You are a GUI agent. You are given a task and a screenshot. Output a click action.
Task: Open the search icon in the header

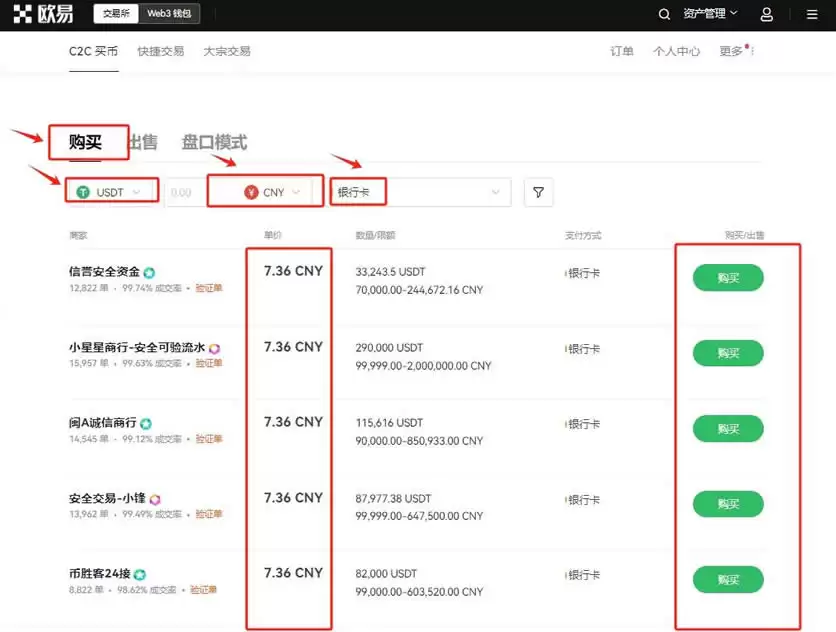pyautogui.click(x=664, y=14)
